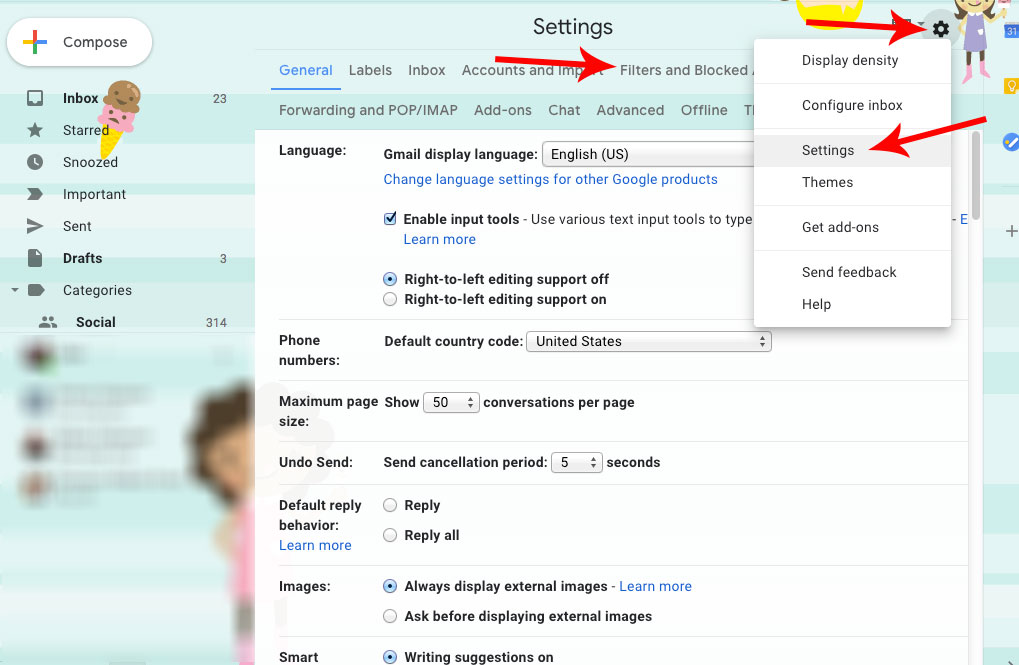Click the settings page vertical scrollbar
Viewport: 1019px width, 665px height.
click(975, 176)
